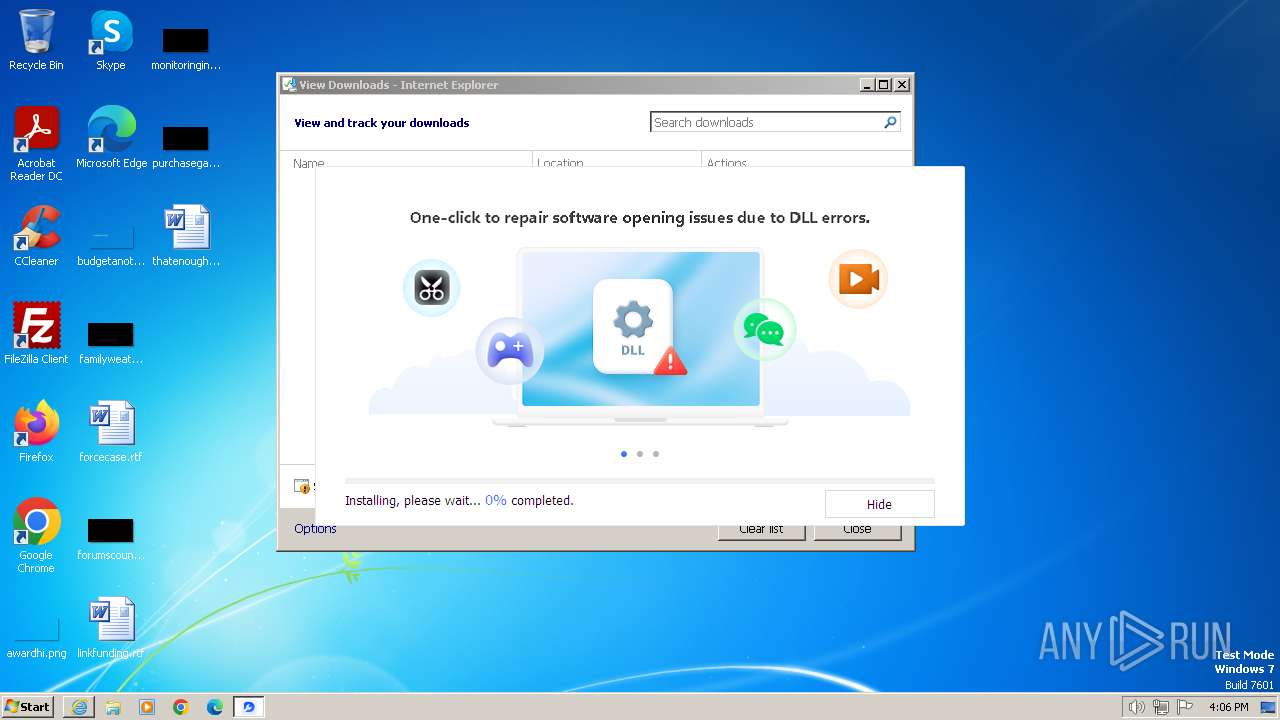Screen dimensions: 1280x720
Task: Hide the installer window with Hide button
Action: click(x=879, y=504)
